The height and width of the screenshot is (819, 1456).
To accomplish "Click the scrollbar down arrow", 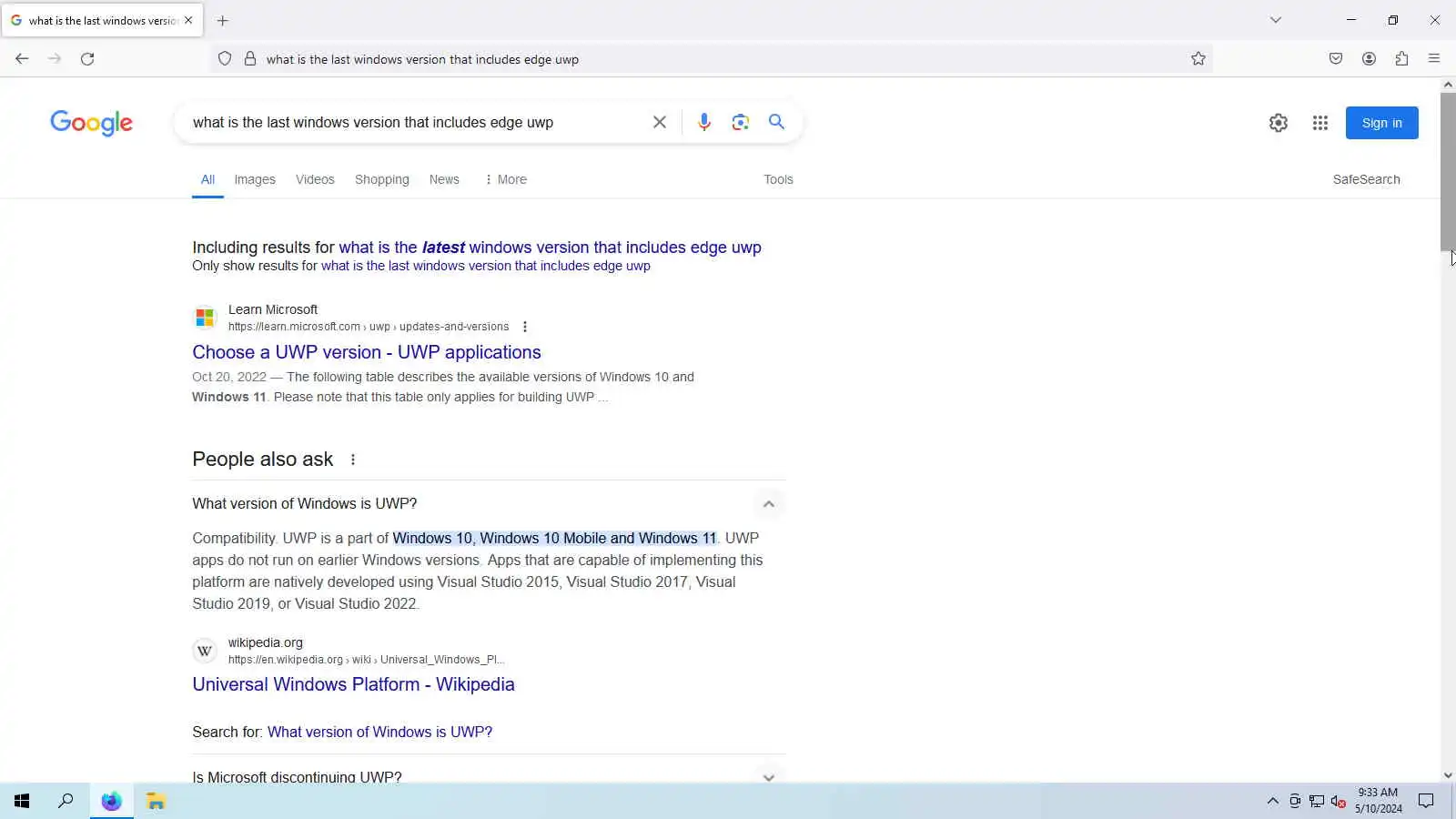I will 1448,775.
